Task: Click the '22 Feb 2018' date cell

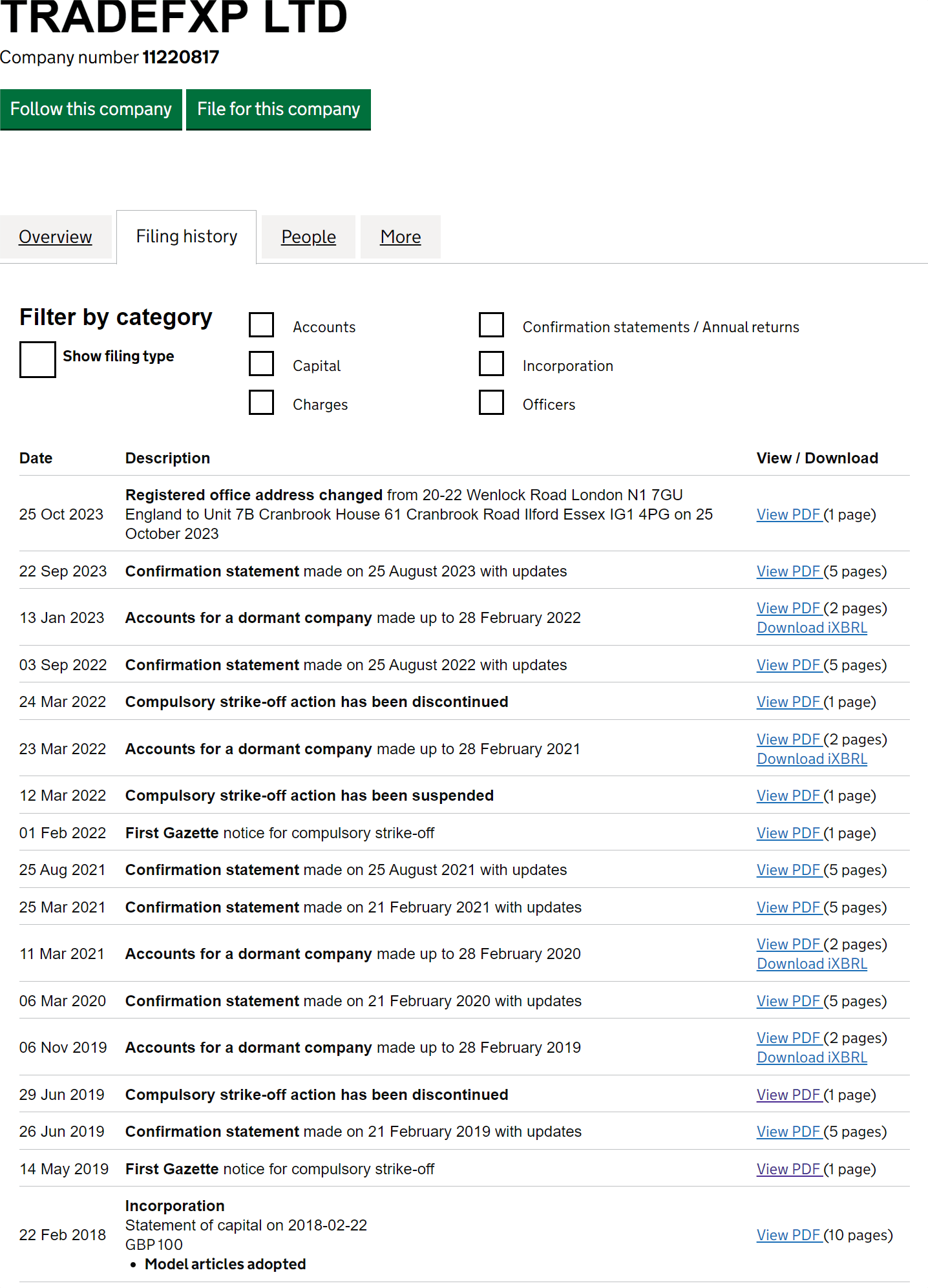Action: point(63,1235)
